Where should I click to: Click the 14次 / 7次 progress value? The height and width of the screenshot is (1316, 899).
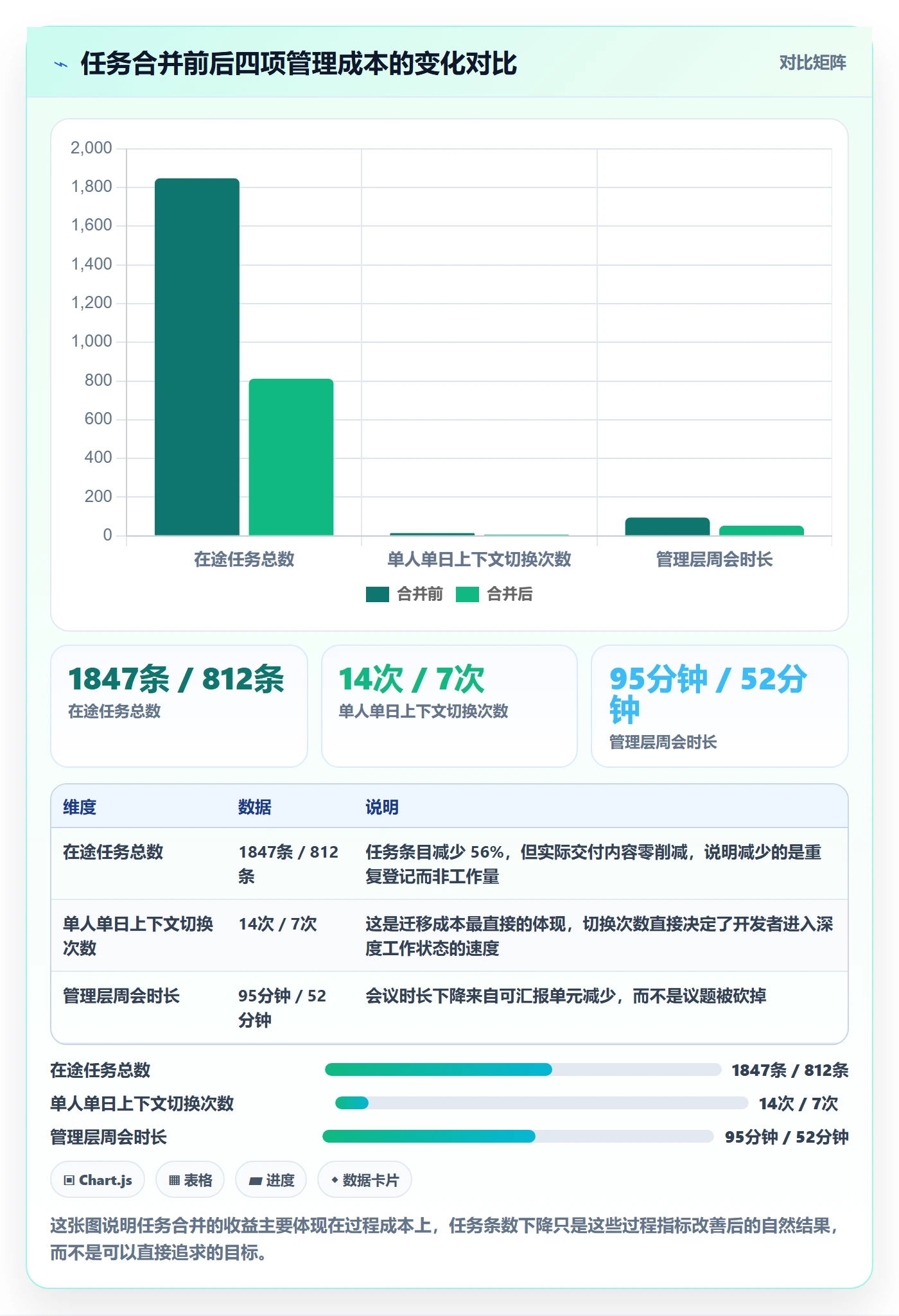click(799, 1104)
